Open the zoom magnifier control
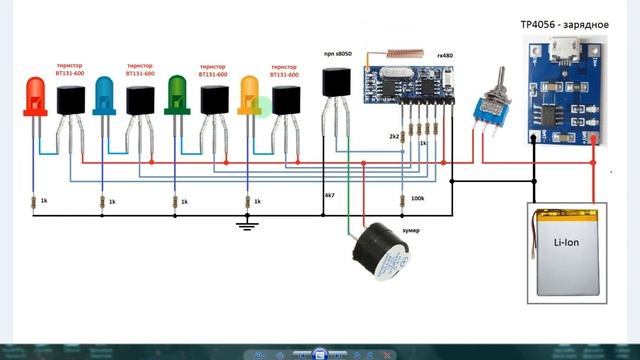 click(x=259, y=356)
